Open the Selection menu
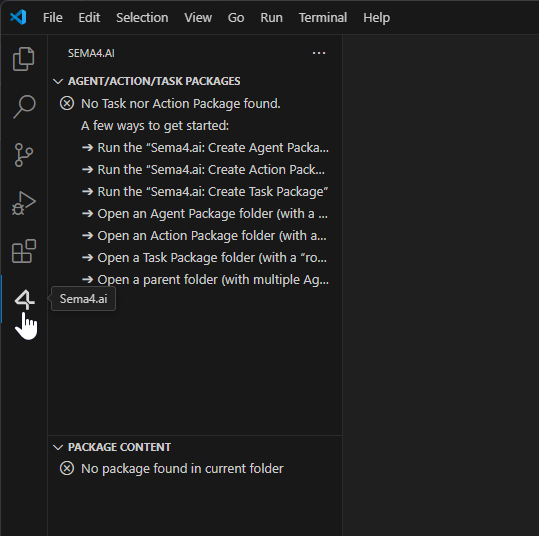 [142, 18]
